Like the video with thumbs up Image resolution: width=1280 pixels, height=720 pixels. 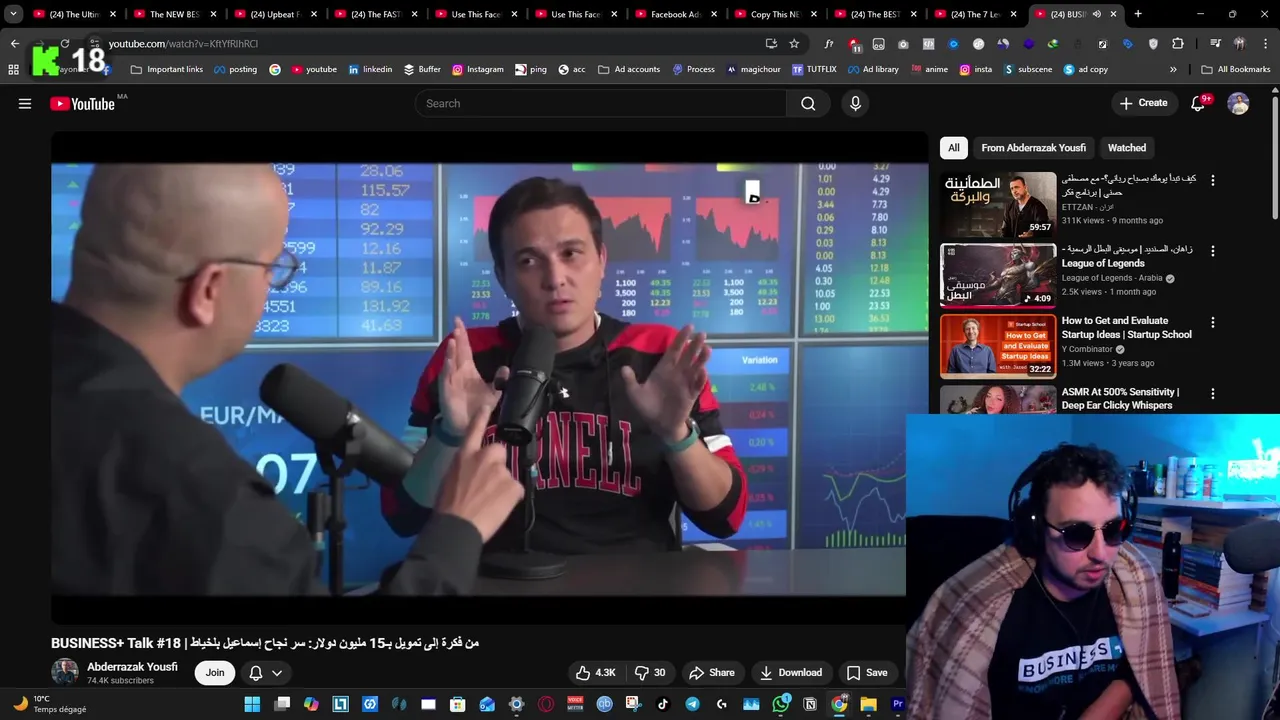click(596, 673)
